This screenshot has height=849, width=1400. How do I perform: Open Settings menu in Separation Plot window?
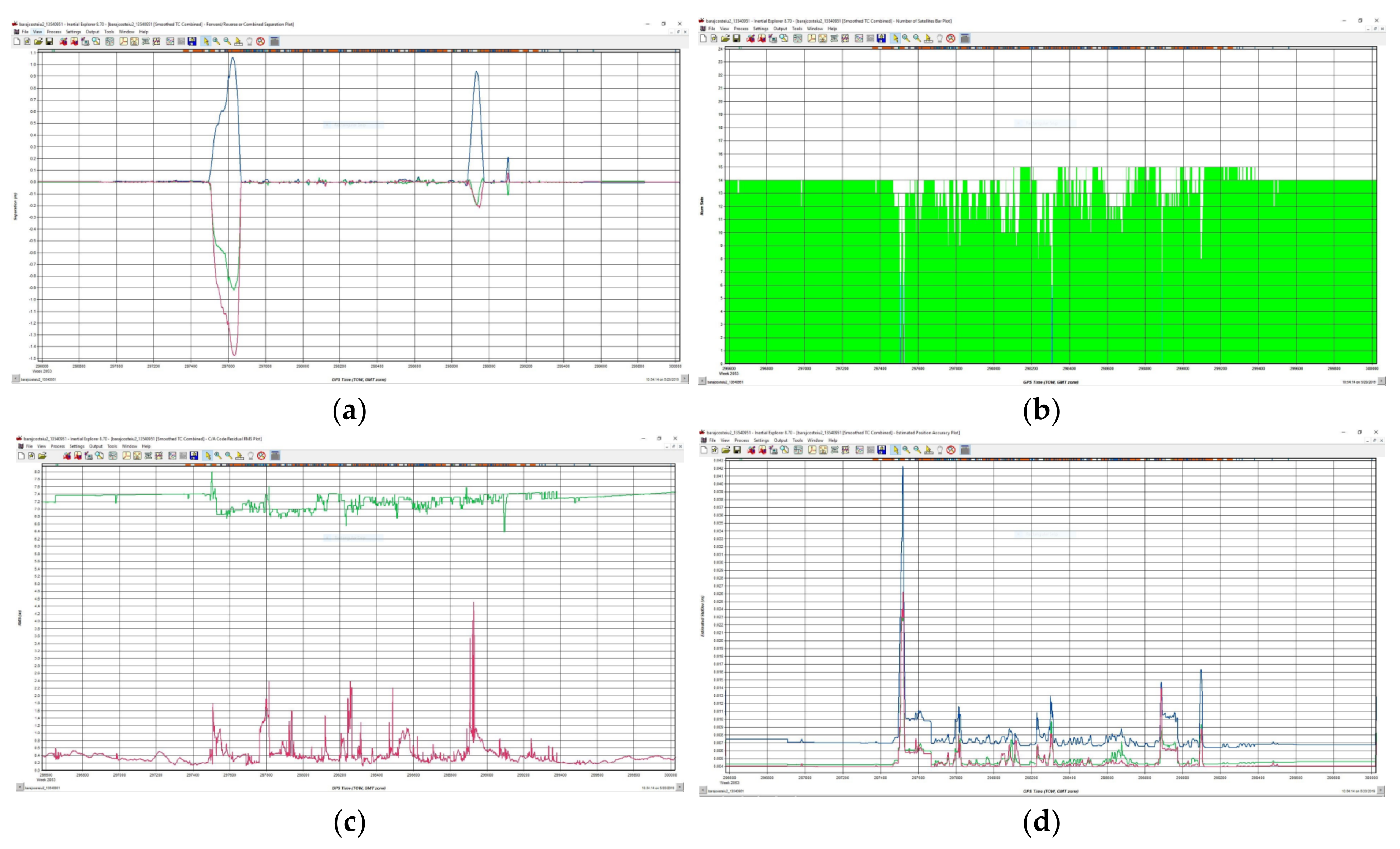click(73, 32)
